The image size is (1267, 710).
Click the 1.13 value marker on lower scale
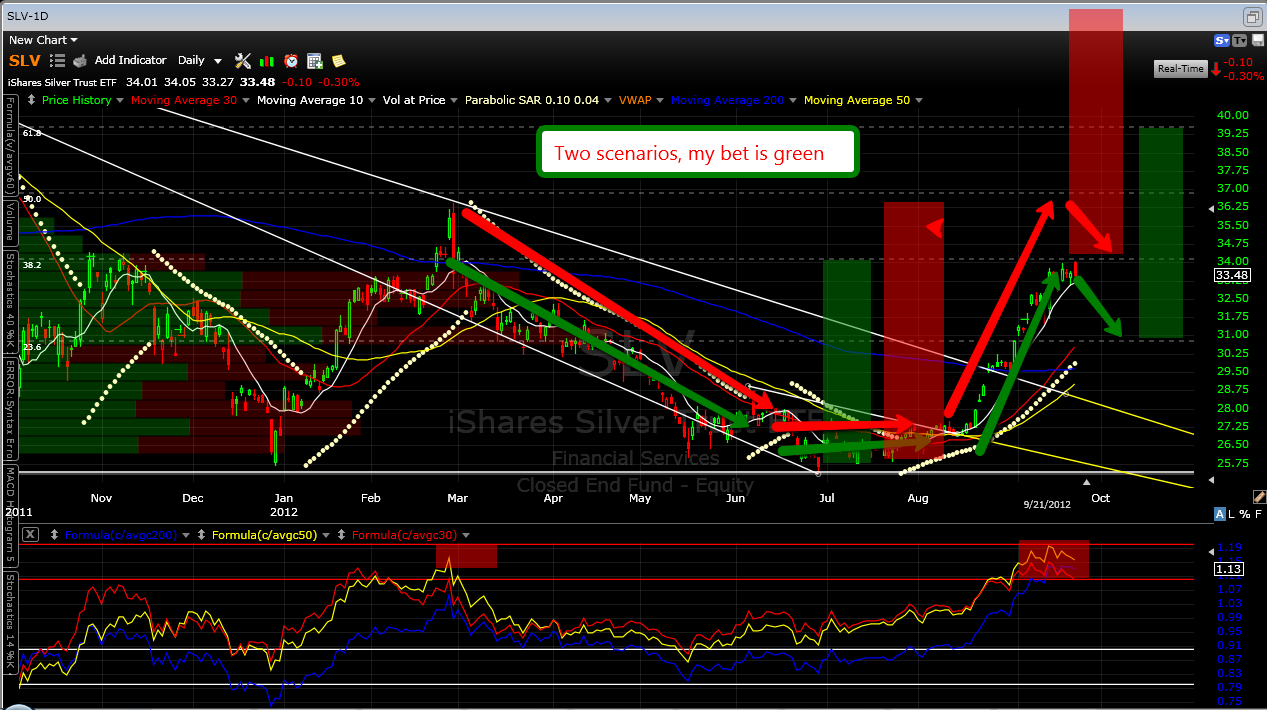1230,569
